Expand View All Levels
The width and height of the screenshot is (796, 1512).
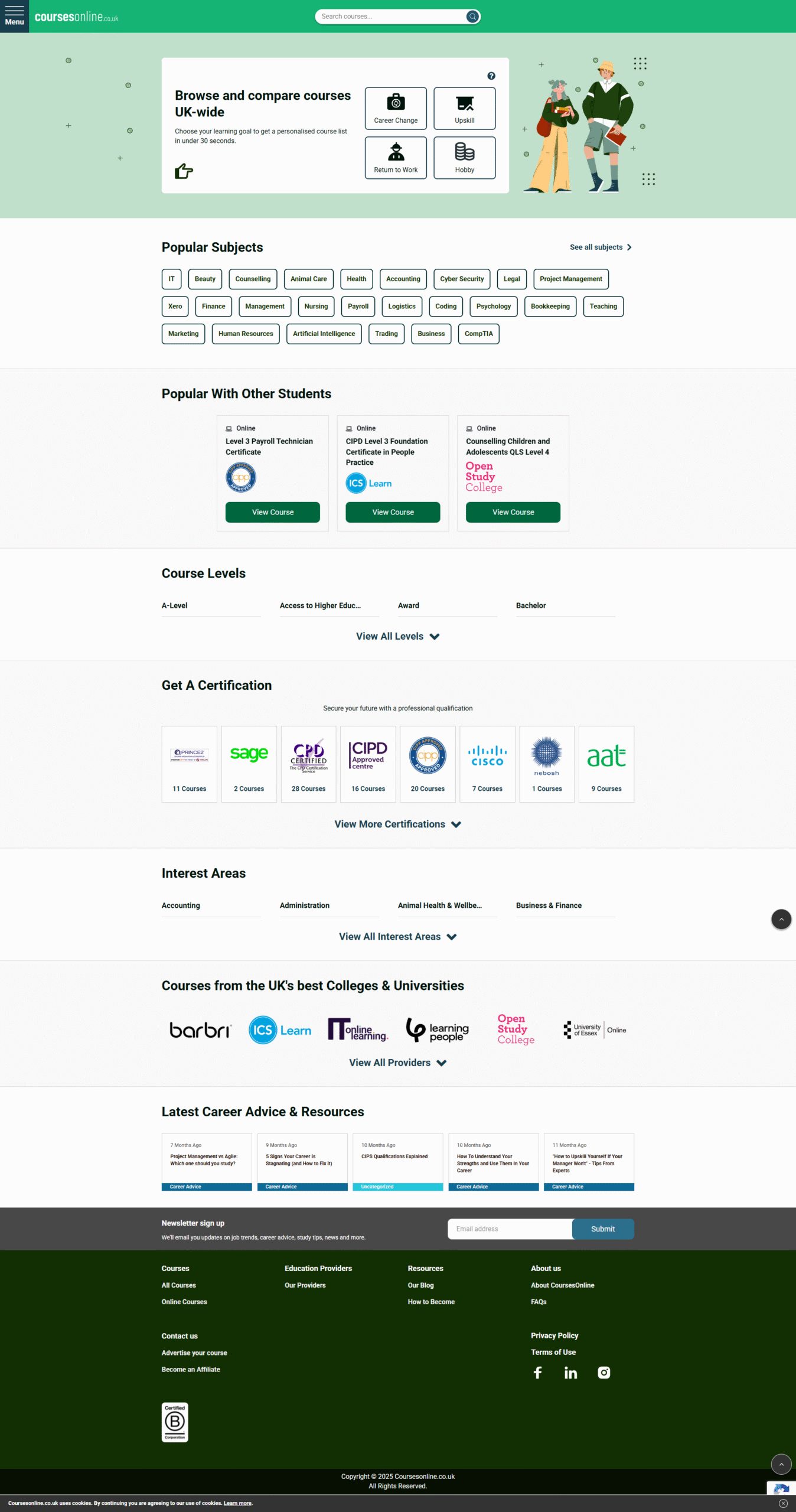397,636
